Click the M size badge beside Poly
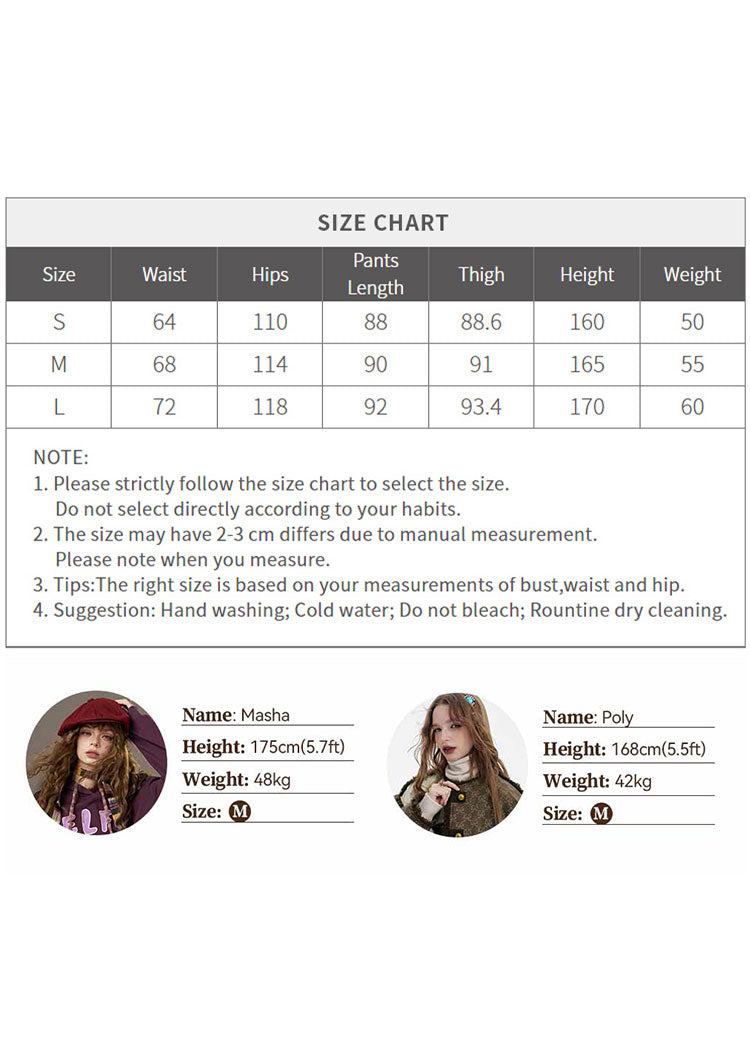750x1053 pixels. [601, 813]
